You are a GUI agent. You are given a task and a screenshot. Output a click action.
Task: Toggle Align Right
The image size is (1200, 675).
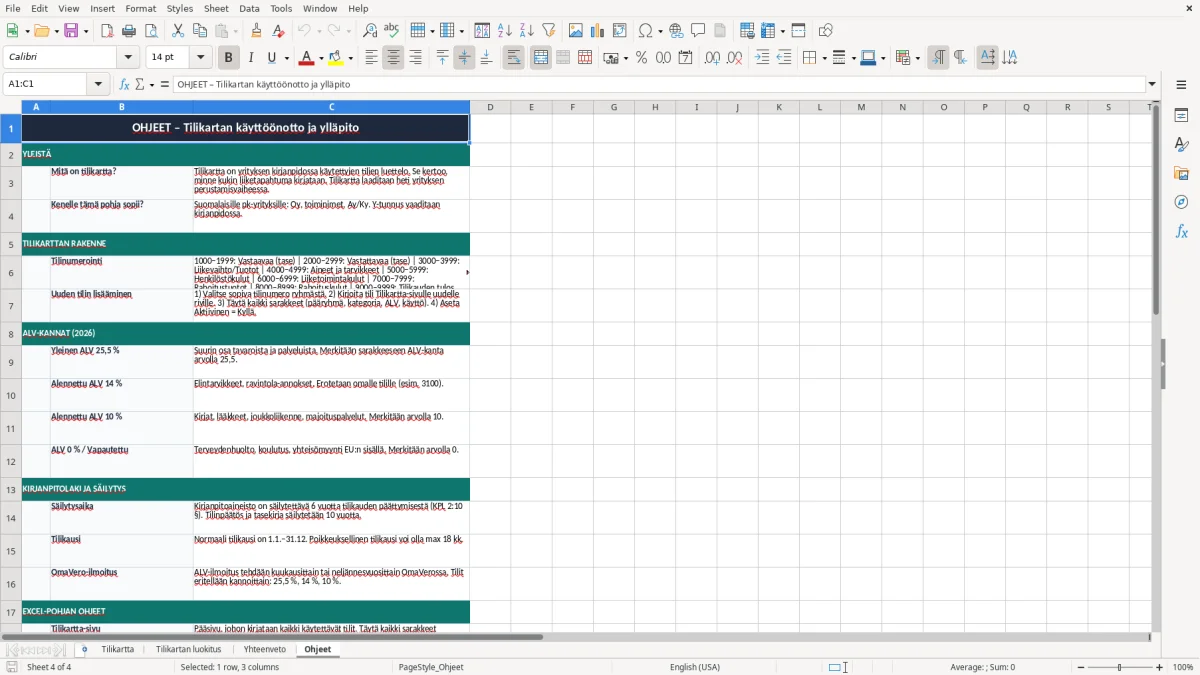(x=416, y=58)
